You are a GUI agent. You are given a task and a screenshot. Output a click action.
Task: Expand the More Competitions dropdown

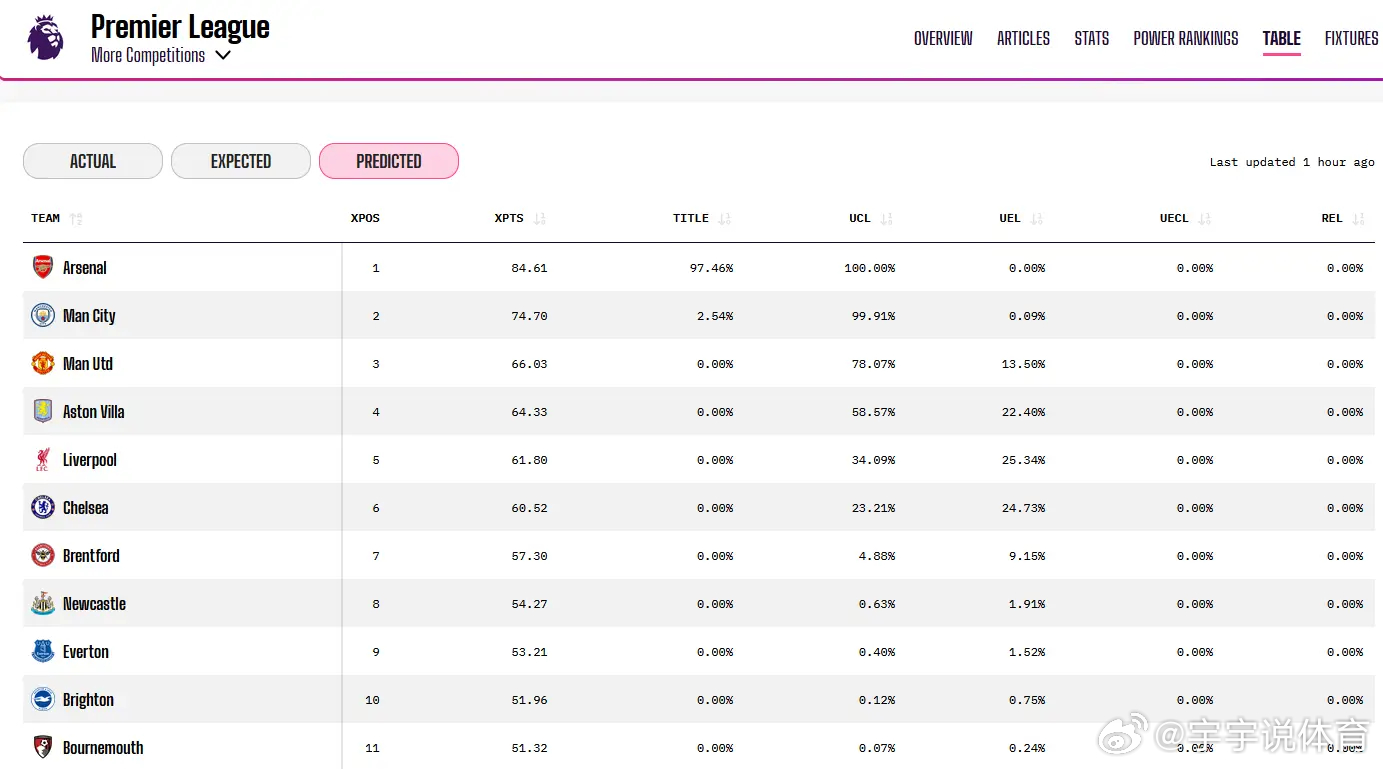[x=161, y=55]
